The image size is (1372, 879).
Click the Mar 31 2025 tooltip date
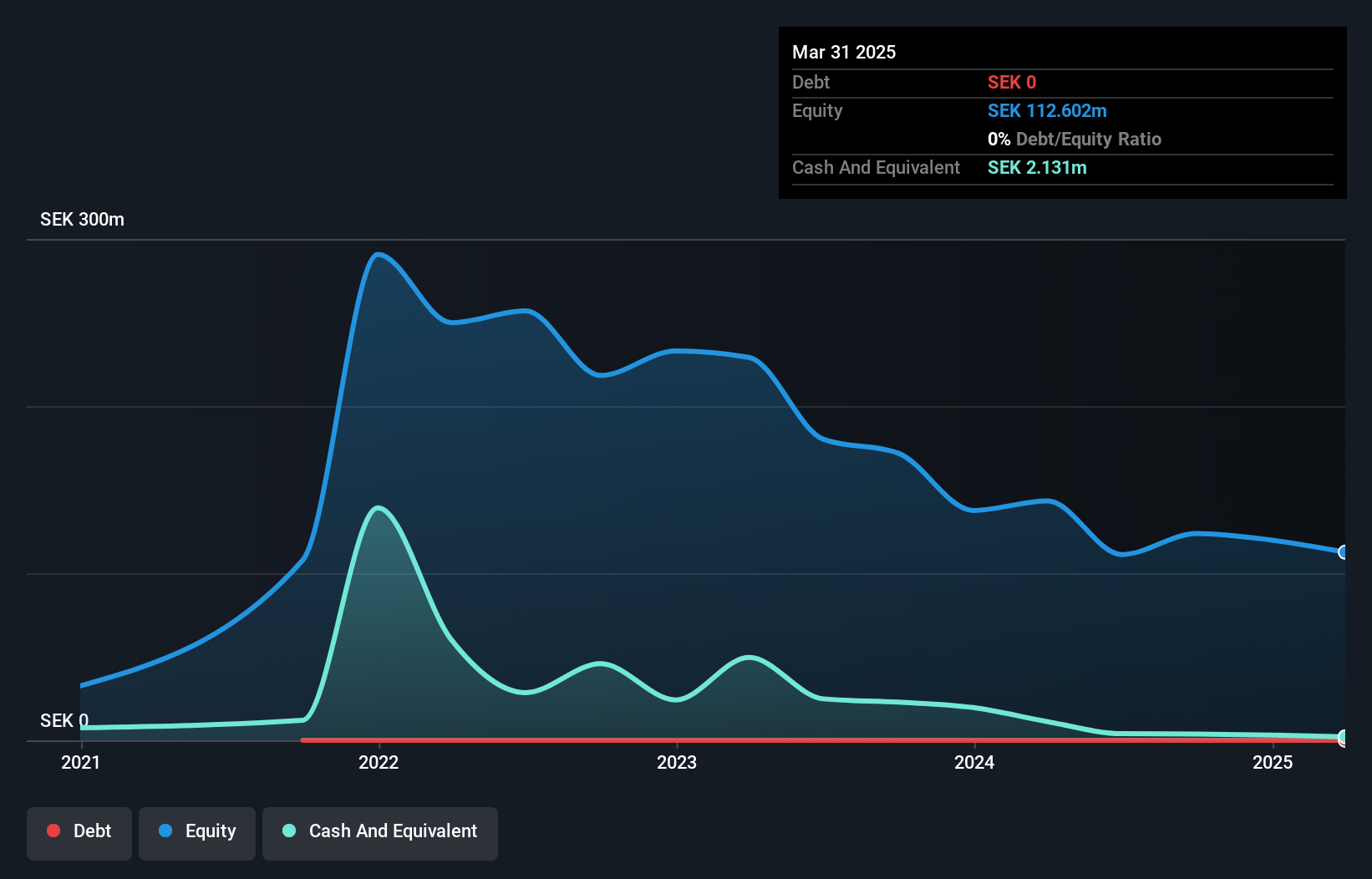[844, 52]
